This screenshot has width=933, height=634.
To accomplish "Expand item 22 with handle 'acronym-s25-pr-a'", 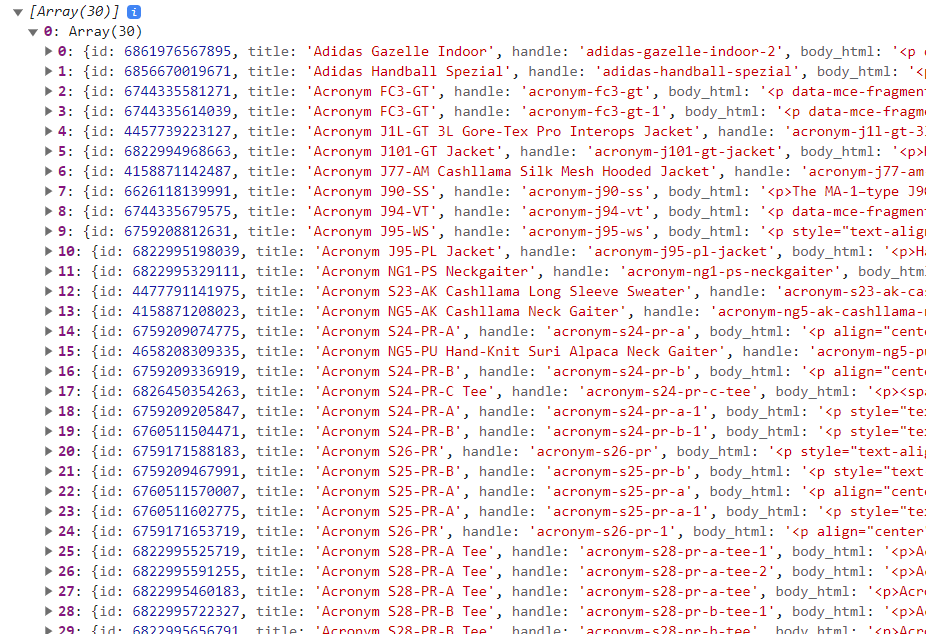I will click(x=49, y=491).
